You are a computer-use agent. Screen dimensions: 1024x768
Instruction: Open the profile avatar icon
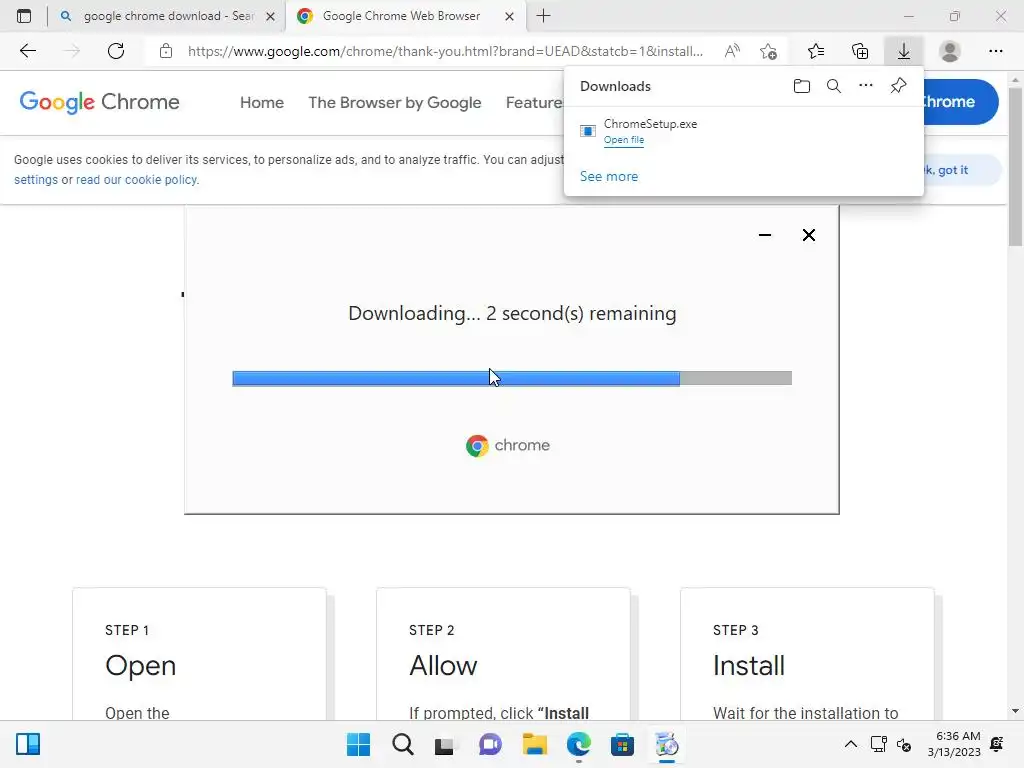tap(950, 51)
